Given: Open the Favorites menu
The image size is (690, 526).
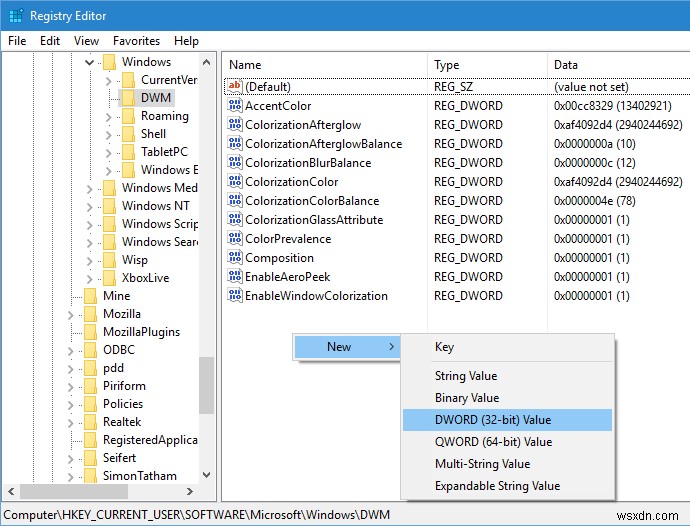Looking at the screenshot, I should tap(136, 41).
